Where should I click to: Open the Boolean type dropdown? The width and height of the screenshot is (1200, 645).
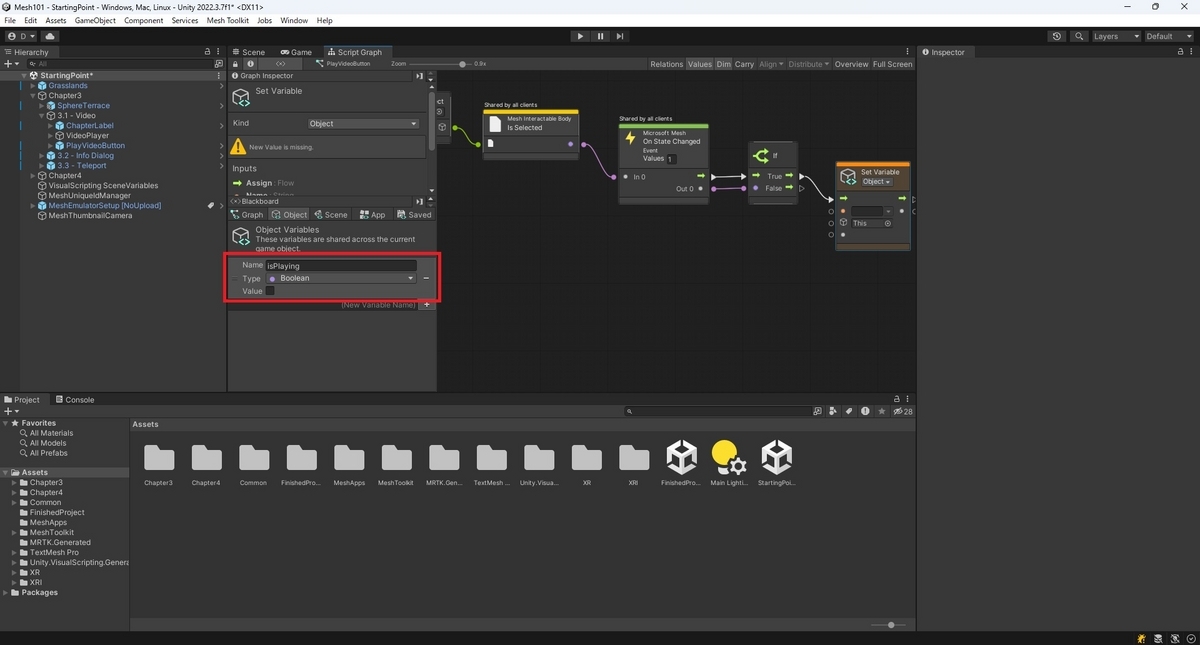coord(341,278)
